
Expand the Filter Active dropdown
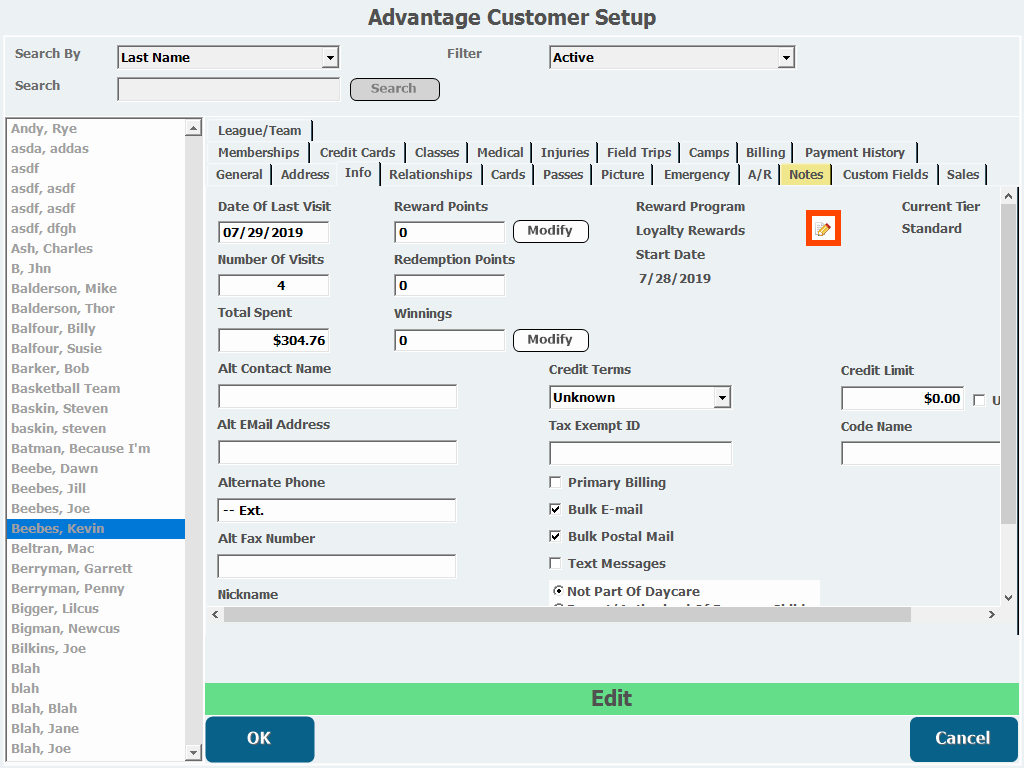click(x=786, y=58)
